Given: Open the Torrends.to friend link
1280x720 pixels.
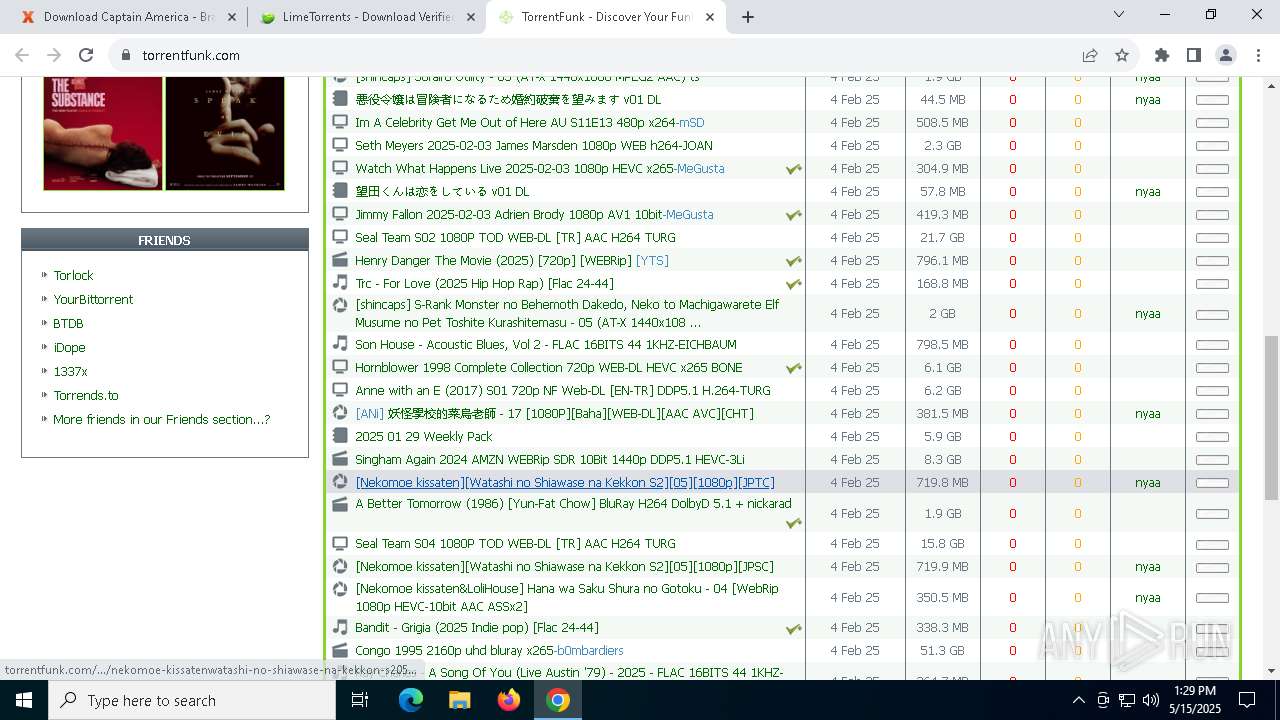Looking at the screenshot, I should point(86,395).
